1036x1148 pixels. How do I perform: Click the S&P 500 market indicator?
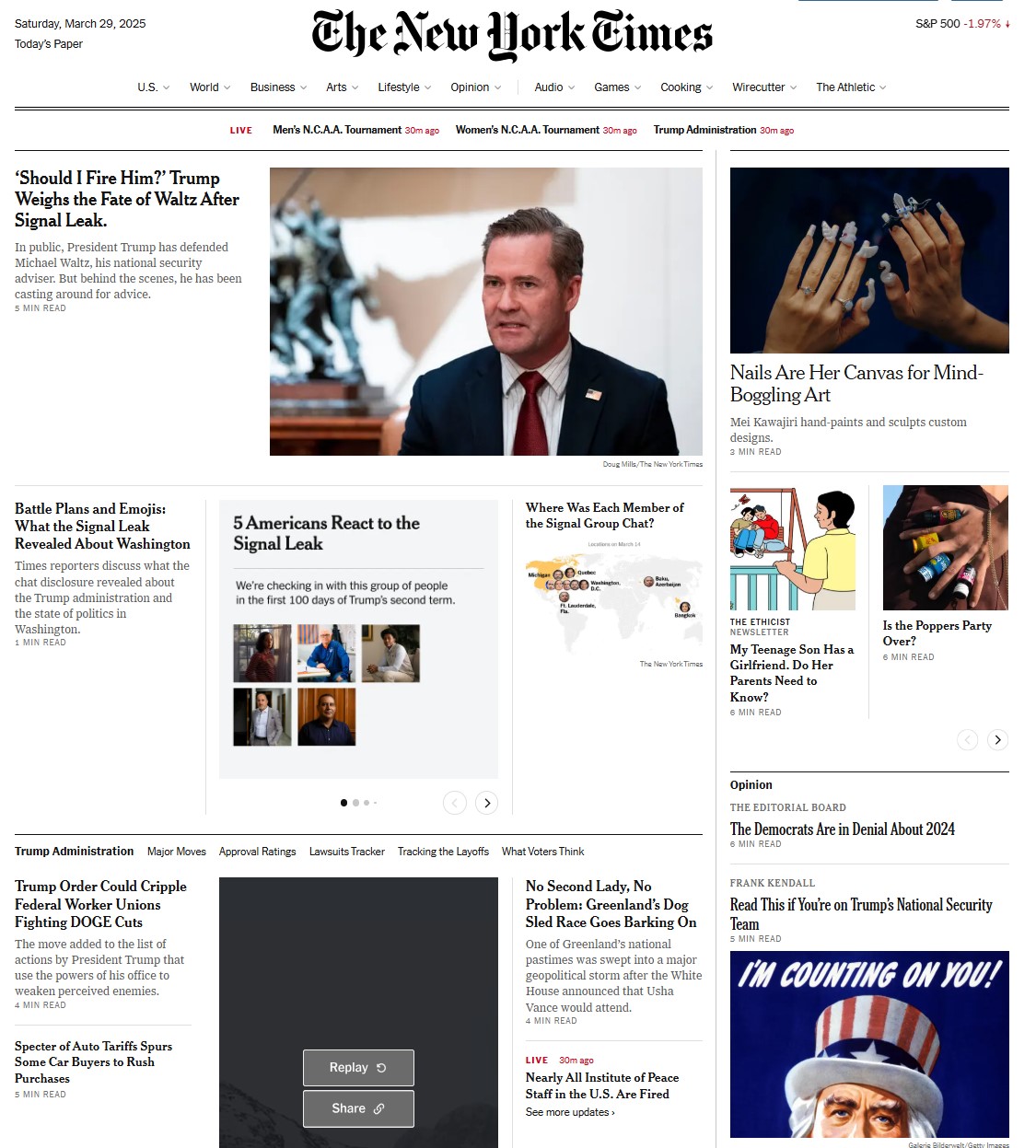point(962,24)
